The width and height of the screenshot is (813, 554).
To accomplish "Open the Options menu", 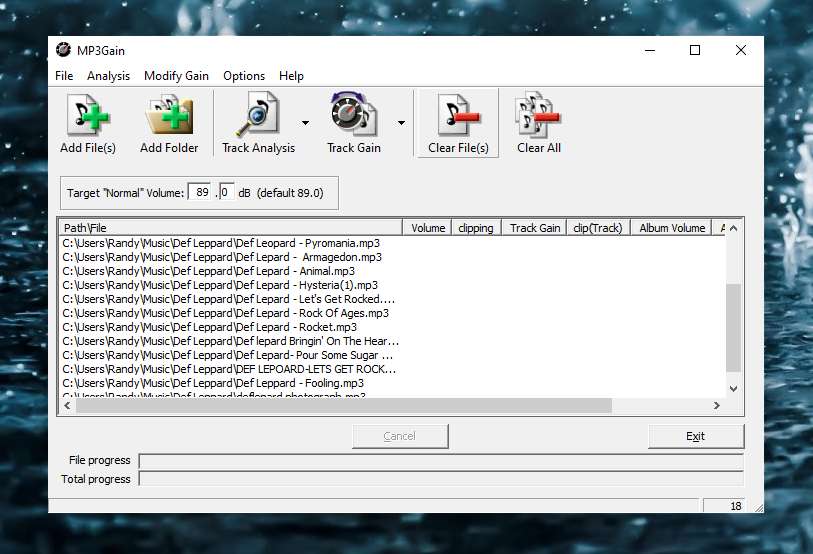I will click(244, 76).
